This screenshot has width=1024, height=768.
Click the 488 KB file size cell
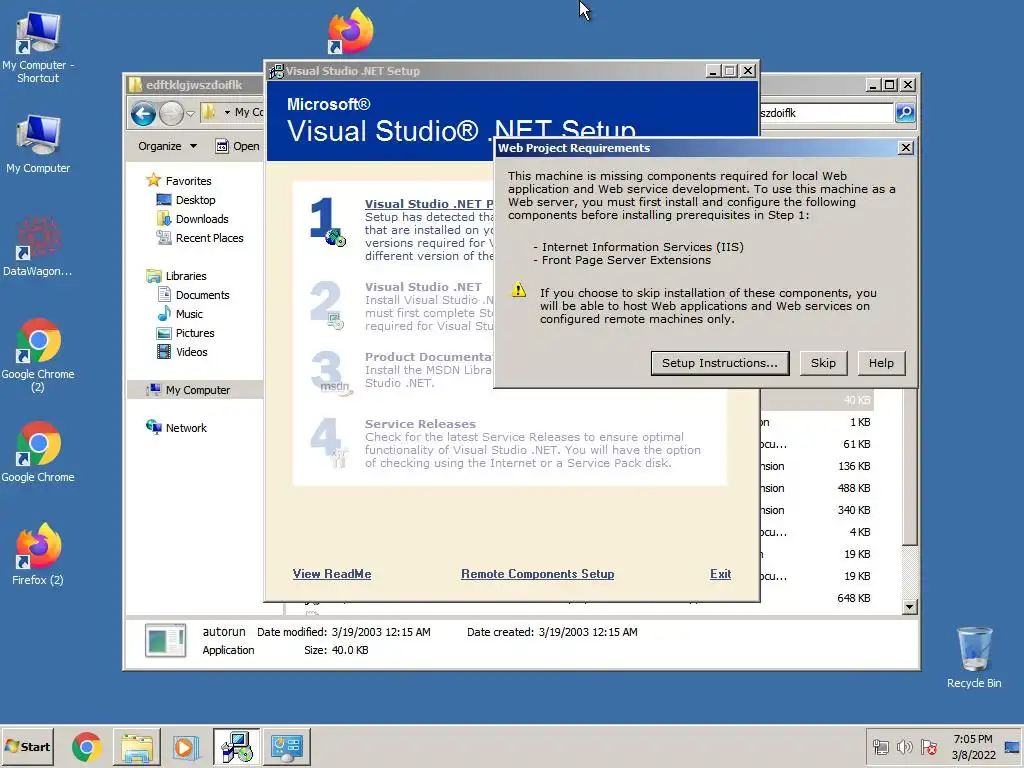pos(854,488)
